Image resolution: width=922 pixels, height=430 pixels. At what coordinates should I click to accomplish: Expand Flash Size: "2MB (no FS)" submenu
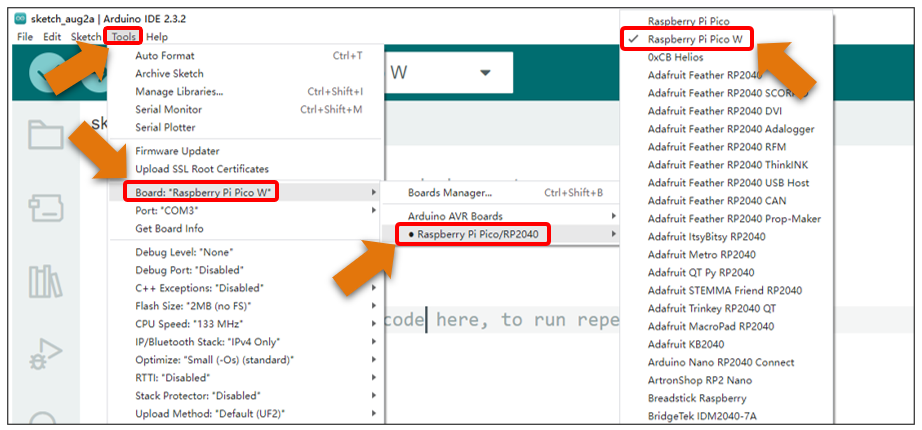[246, 306]
